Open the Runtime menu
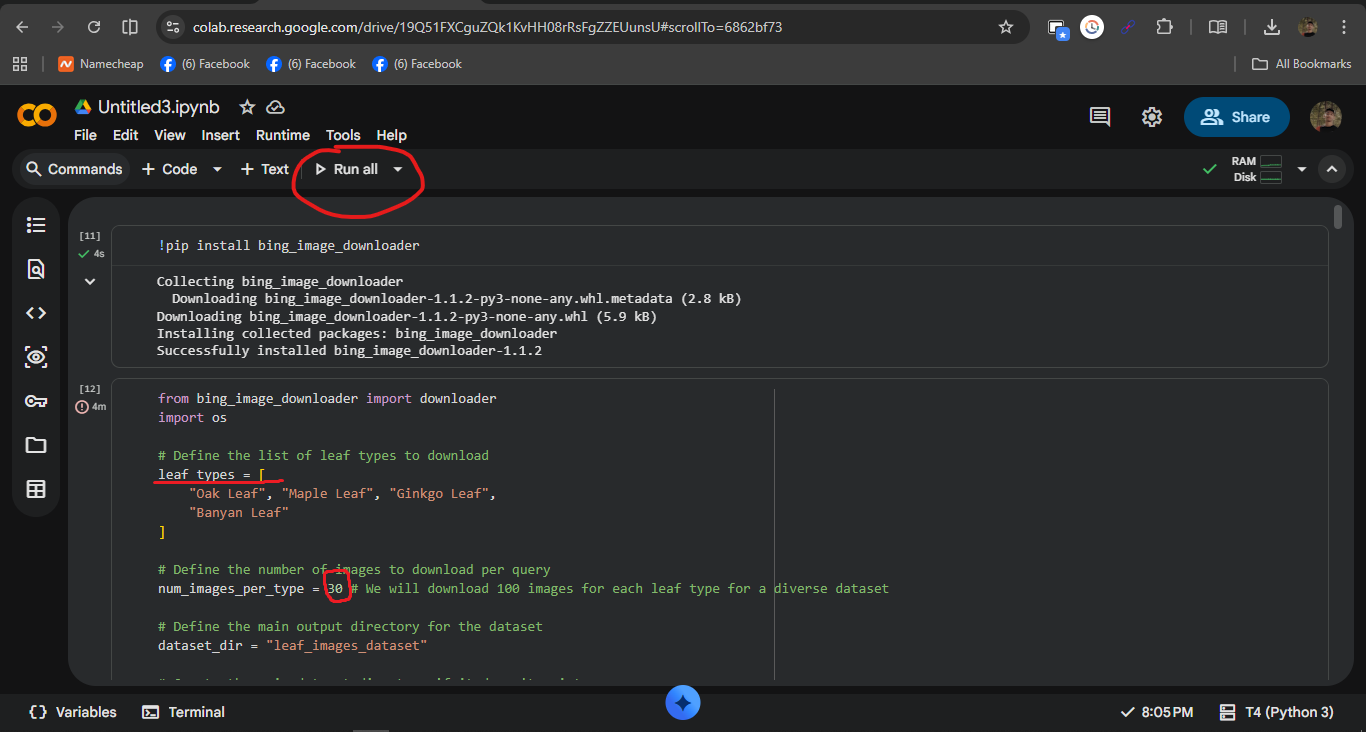 coord(283,135)
